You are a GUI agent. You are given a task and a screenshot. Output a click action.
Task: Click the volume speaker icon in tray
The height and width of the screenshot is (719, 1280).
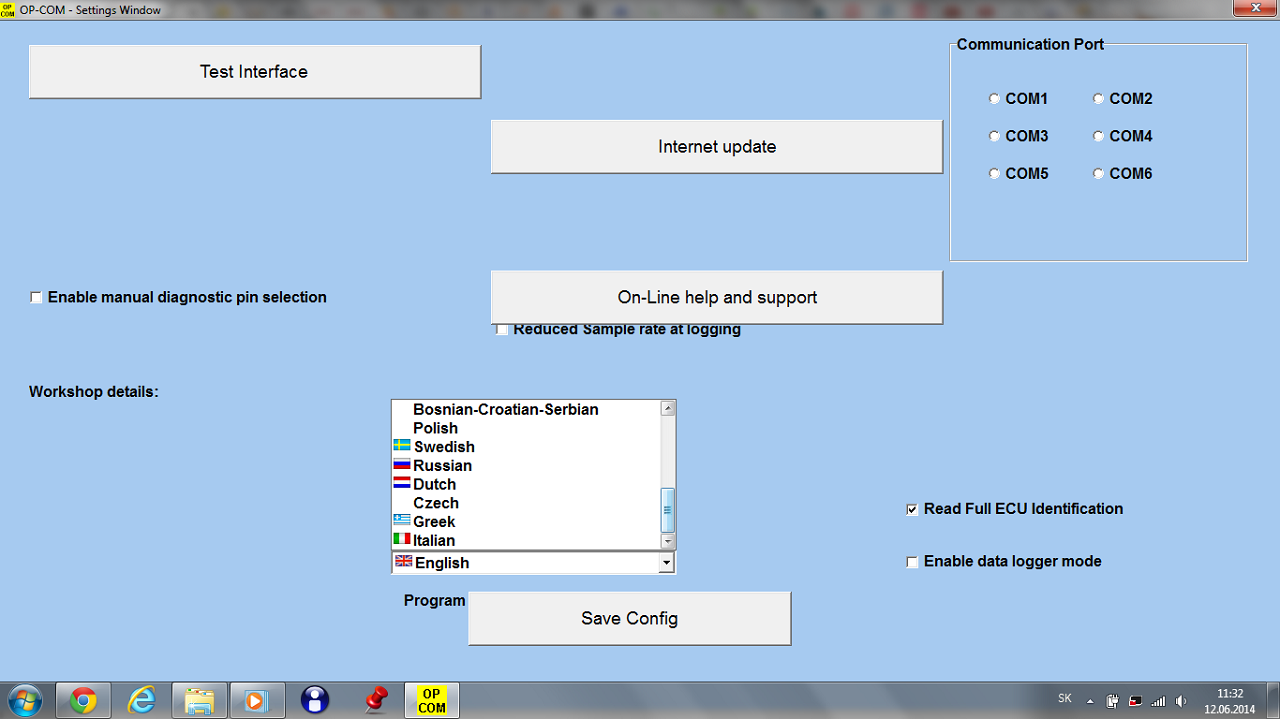(1181, 701)
